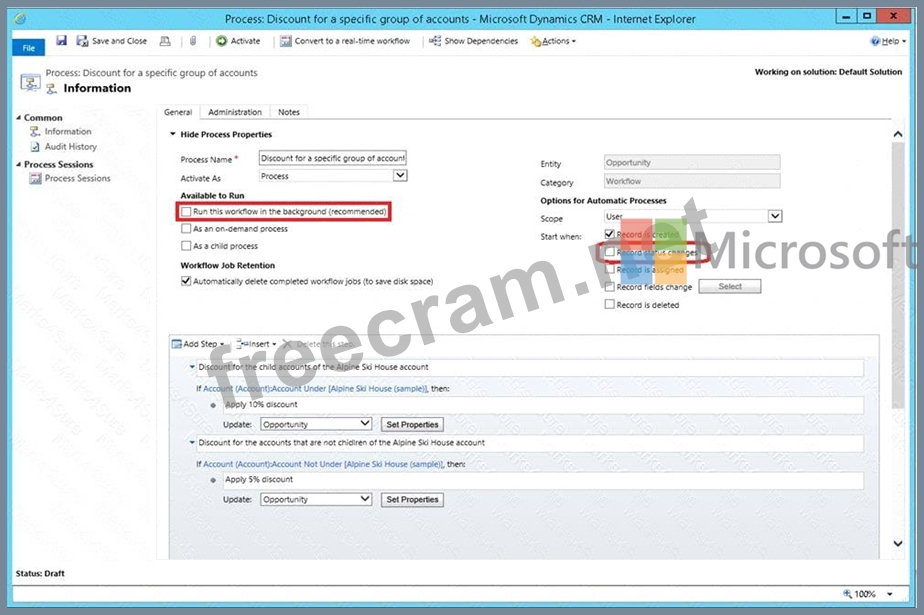Click the Information sidebar icon
This screenshot has height=615, width=924.
[35, 131]
